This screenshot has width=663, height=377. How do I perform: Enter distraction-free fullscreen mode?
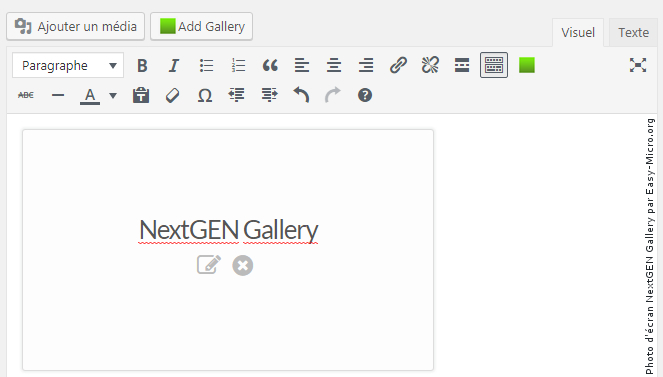(638, 66)
